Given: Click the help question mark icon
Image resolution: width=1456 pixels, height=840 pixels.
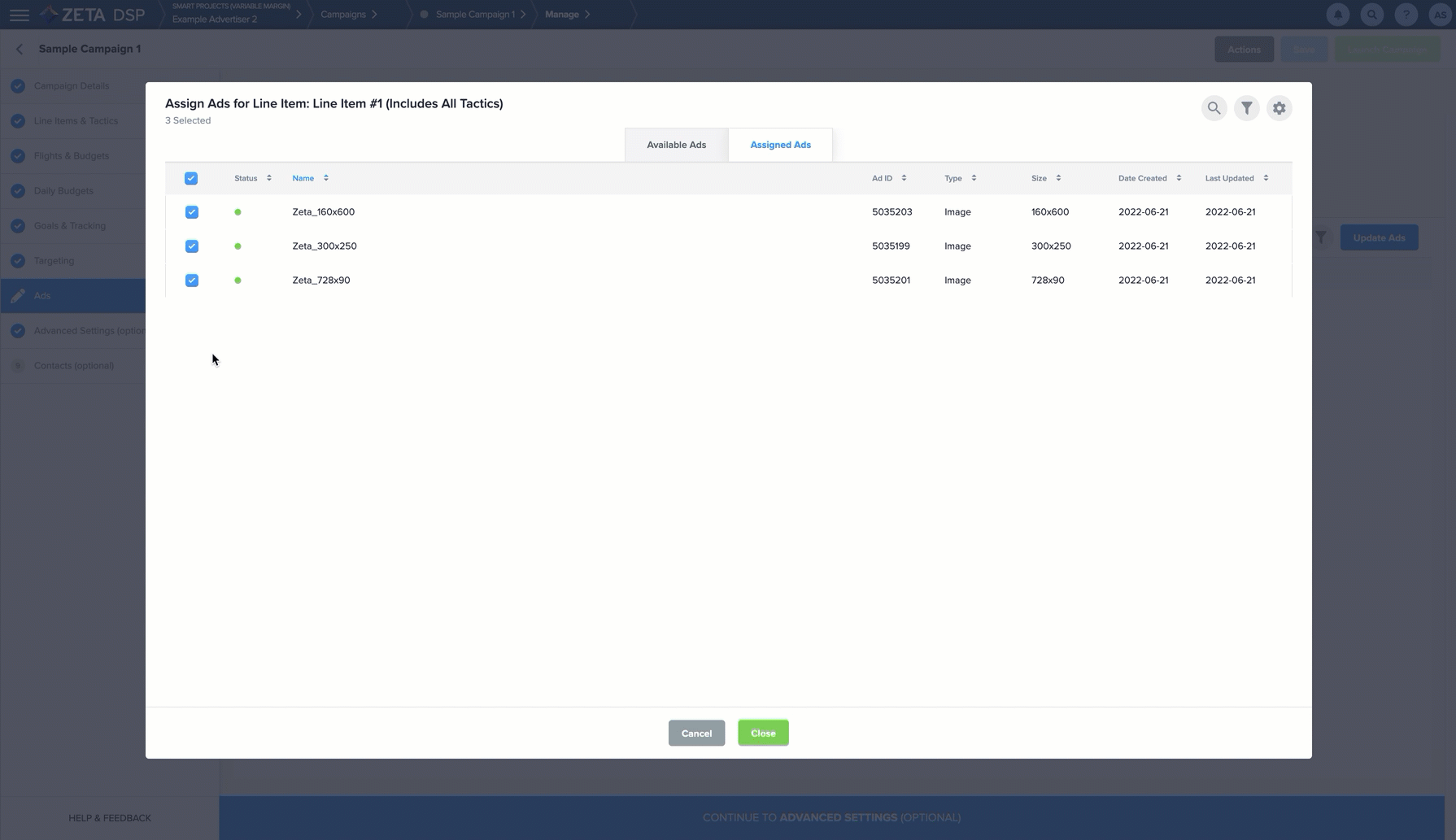Looking at the screenshot, I should click(1406, 15).
